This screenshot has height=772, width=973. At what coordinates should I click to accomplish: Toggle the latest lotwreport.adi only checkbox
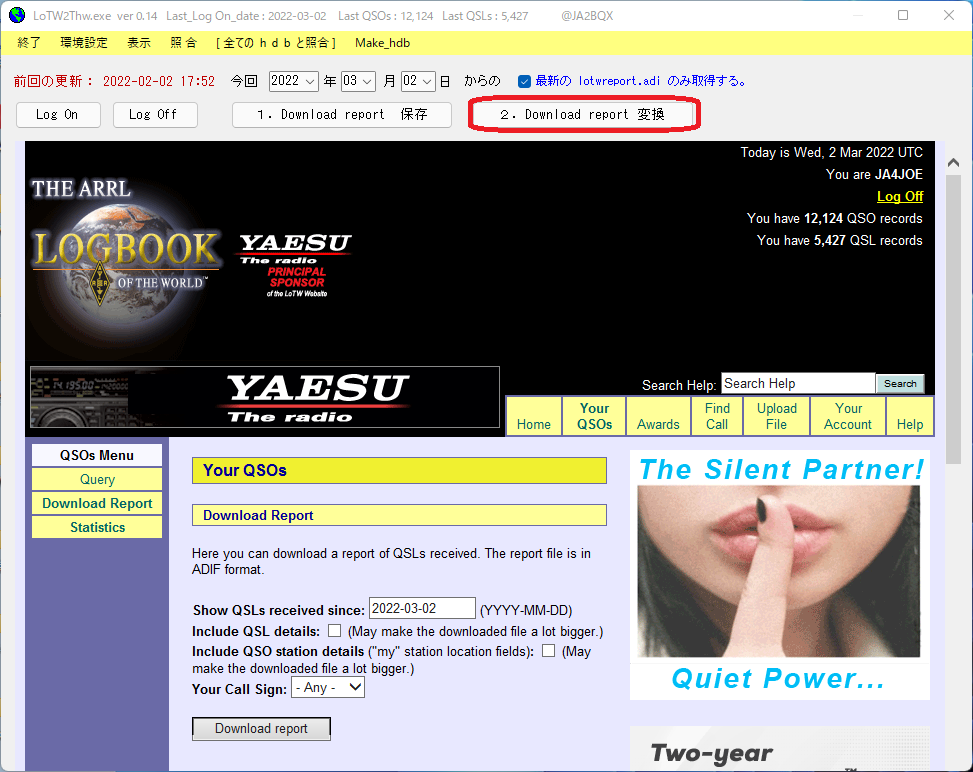[x=524, y=81]
